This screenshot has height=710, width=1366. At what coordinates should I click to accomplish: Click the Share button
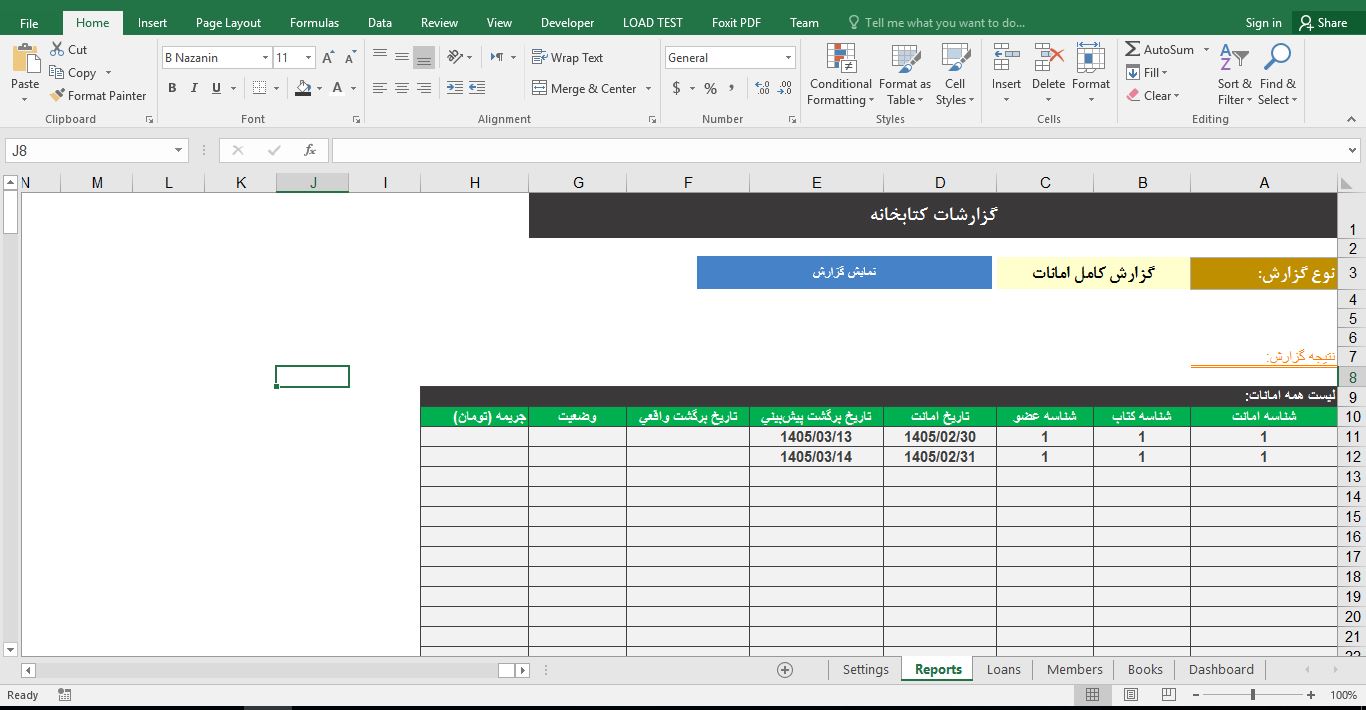(x=1322, y=22)
